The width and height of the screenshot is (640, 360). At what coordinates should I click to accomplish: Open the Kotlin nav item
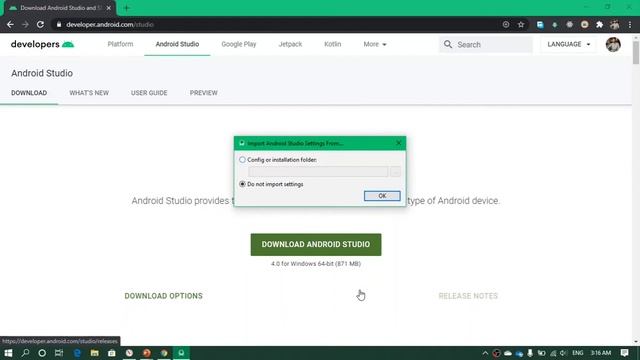pyautogui.click(x=333, y=44)
